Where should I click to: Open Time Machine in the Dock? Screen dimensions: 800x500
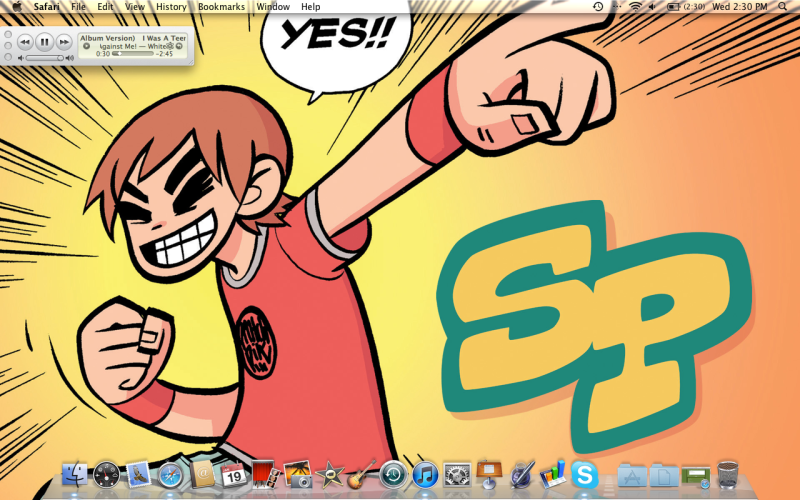click(x=393, y=474)
